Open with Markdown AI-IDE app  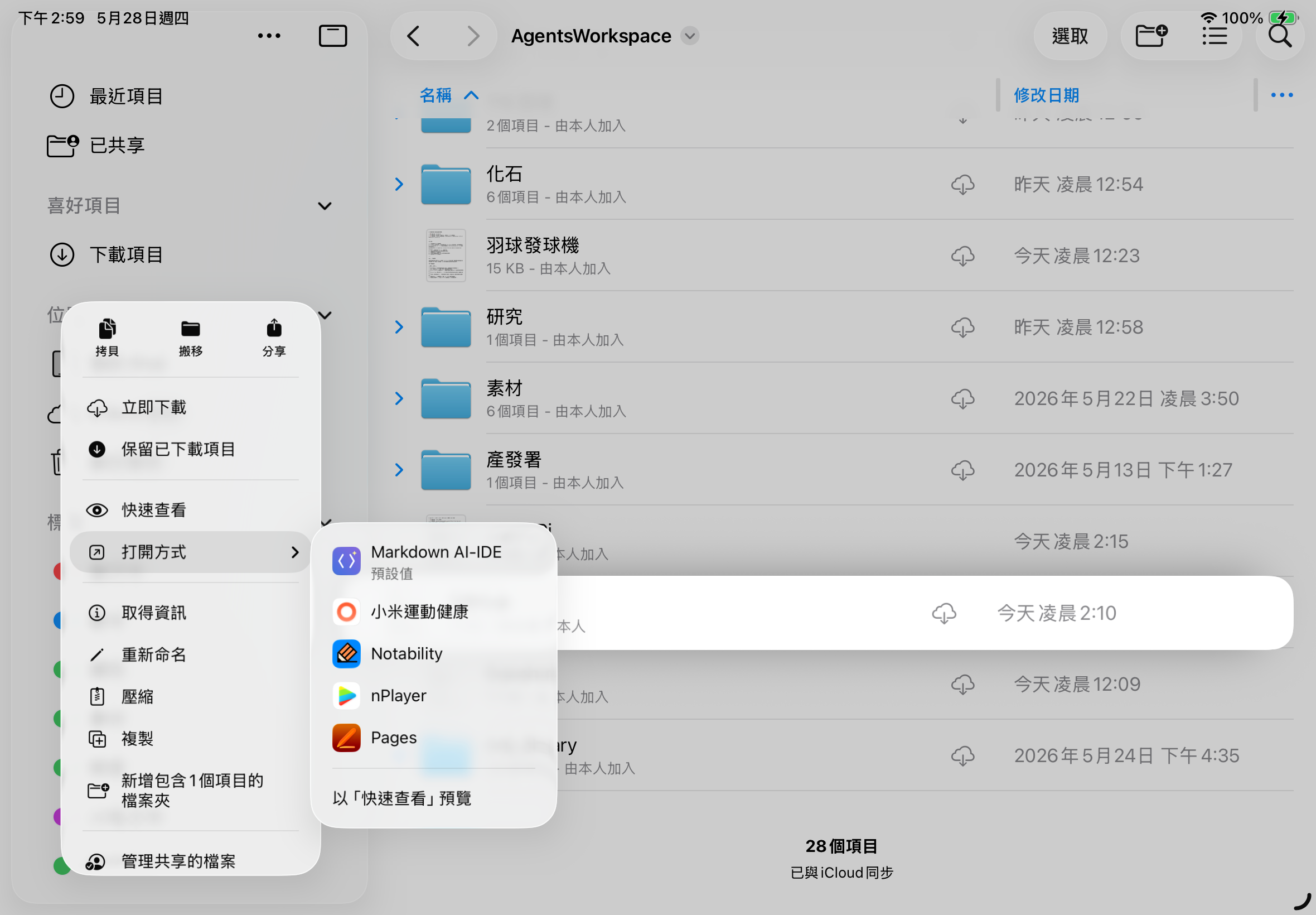point(434,561)
